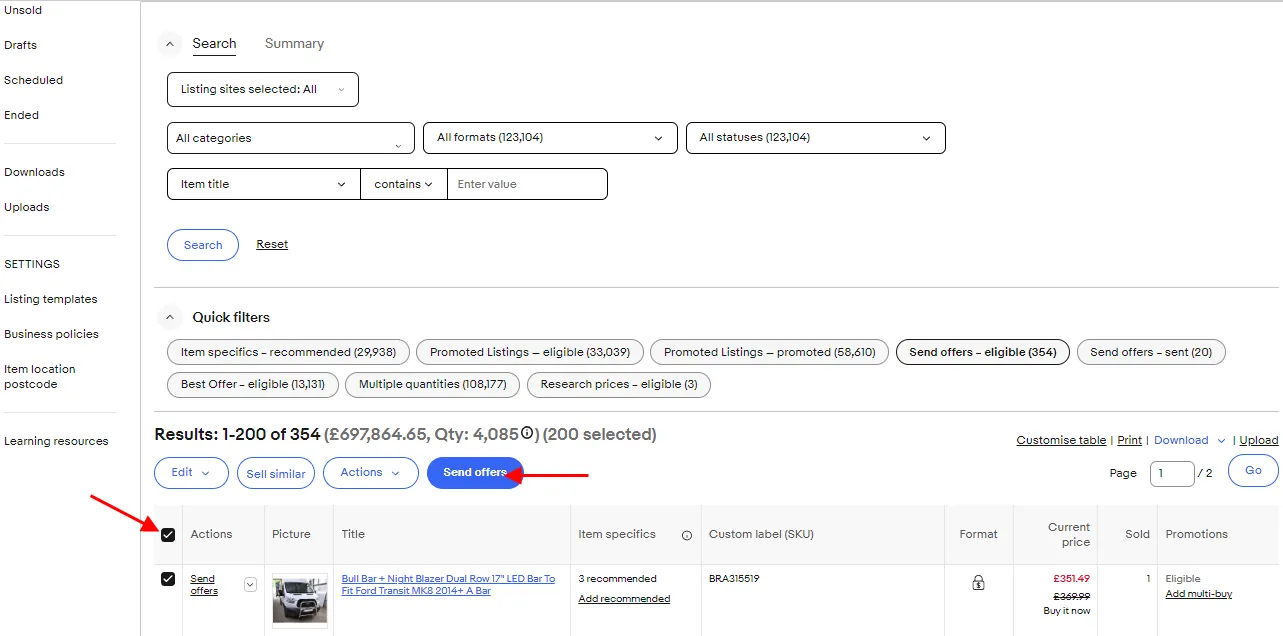Click the Enter value text field
The width and height of the screenshot is (1283, 636).
pos(527,184)
